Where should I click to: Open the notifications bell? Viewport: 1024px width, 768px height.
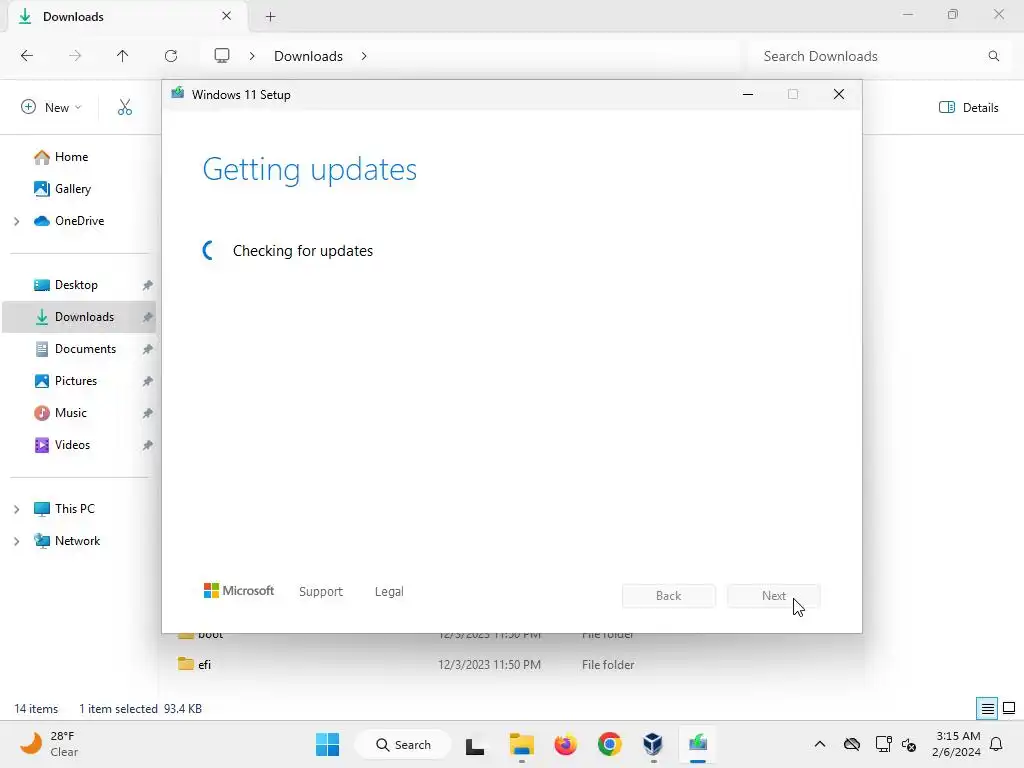pyautogui.click(x=997, y=744)
